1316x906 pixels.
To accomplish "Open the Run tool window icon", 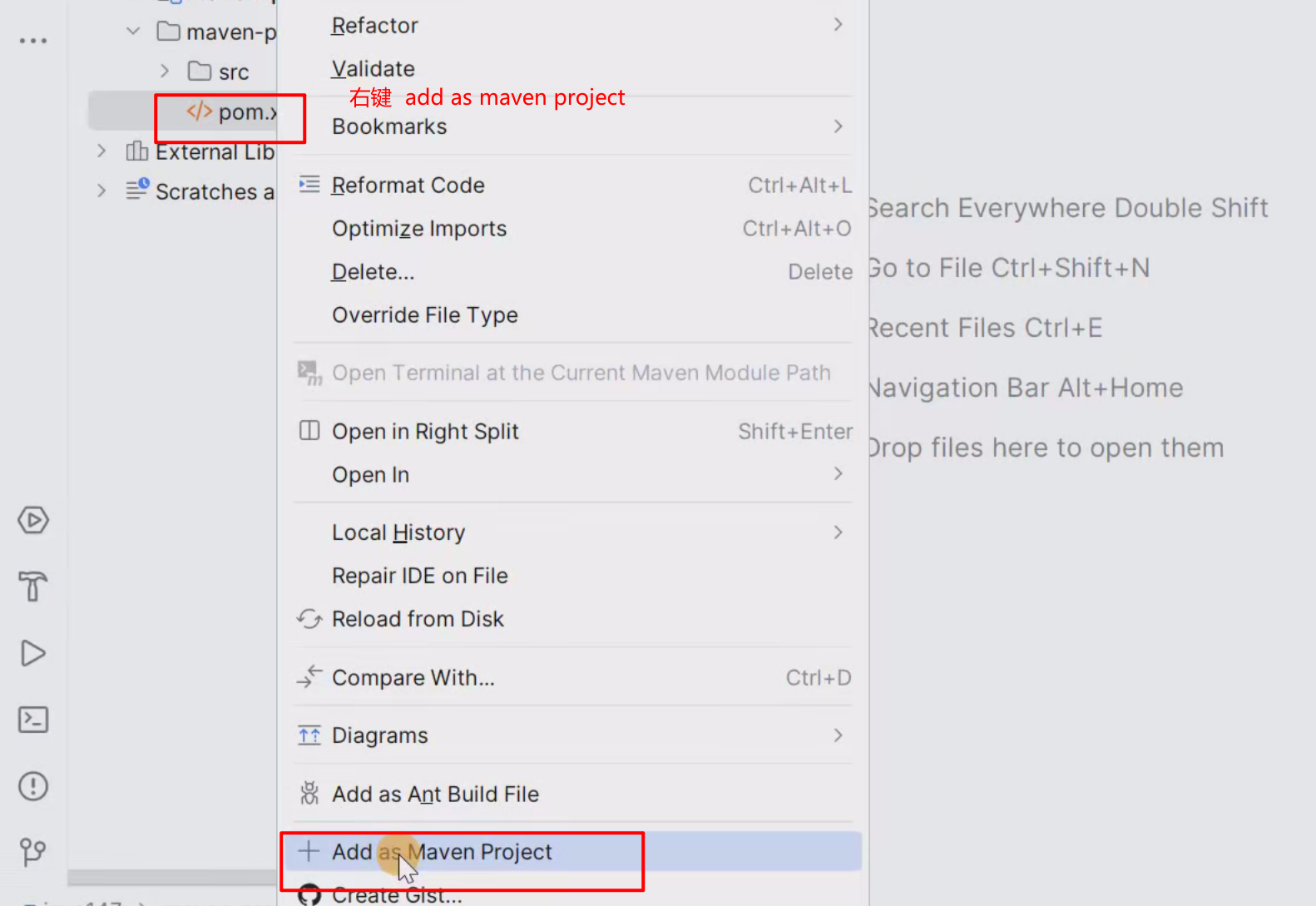I will (33, 653).
